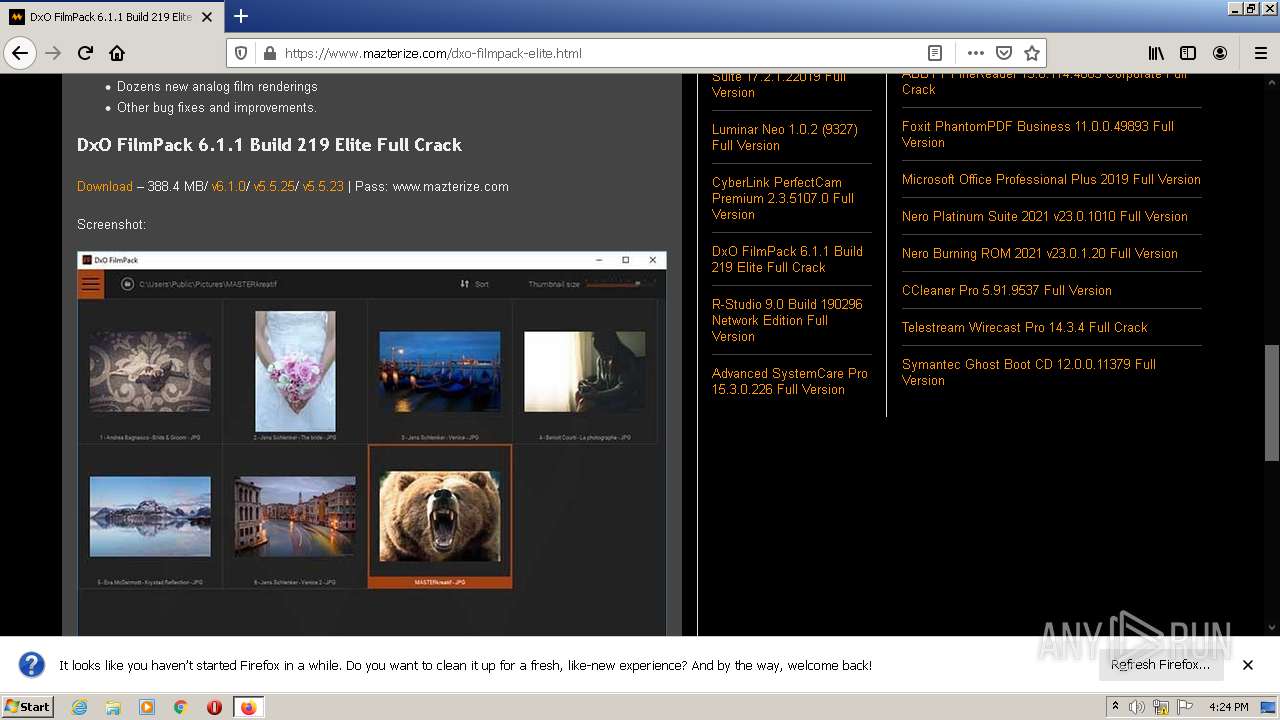Screen dimensions: 1280x720
Task: Open Foxit PhantomPDF Business link
Action: (x=1038, y=134)
